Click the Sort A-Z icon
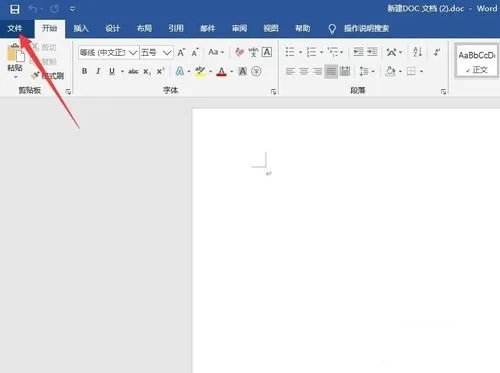 pyautogui.click(x=417, y=52)
